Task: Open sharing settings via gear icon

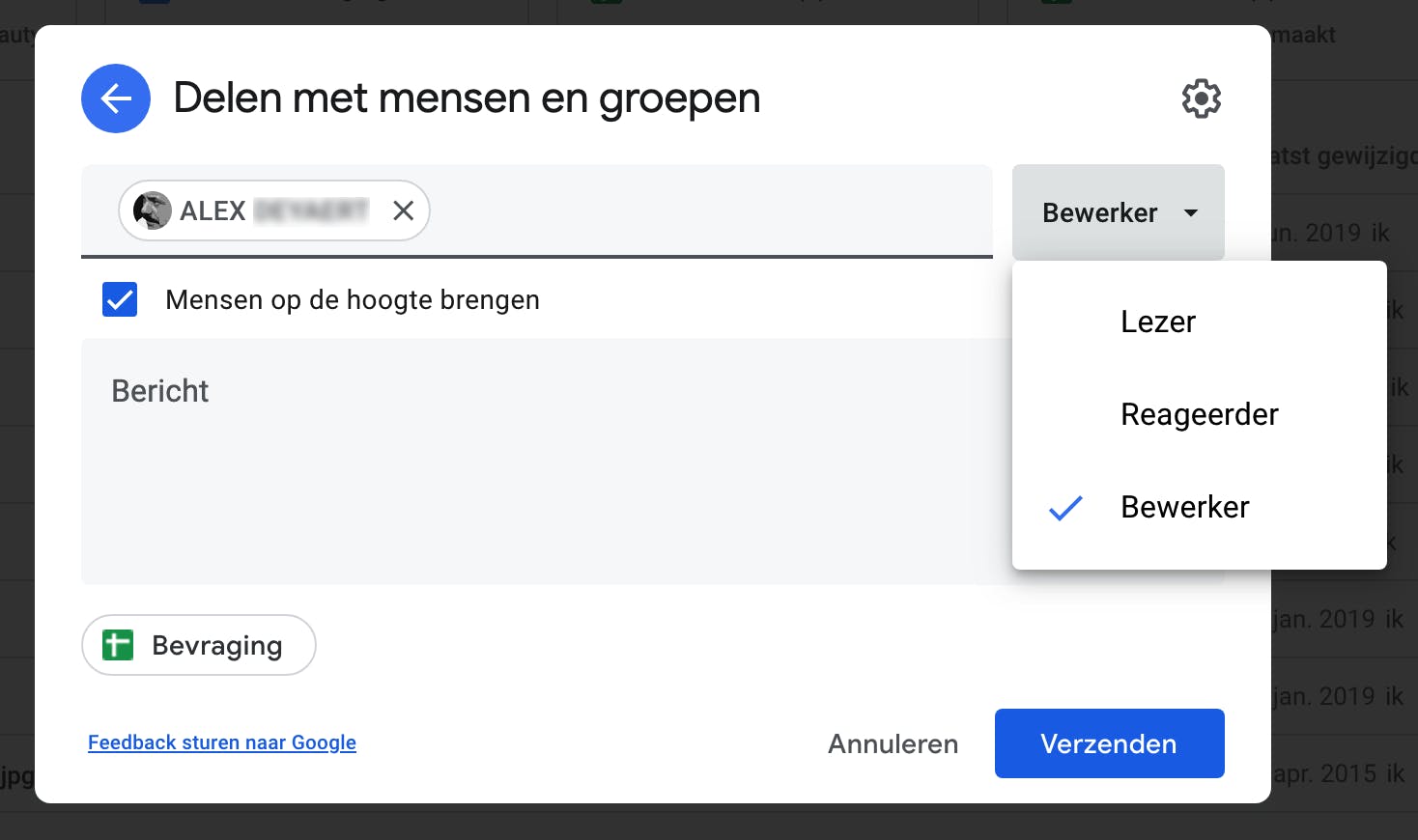Action: [1202, 98]
